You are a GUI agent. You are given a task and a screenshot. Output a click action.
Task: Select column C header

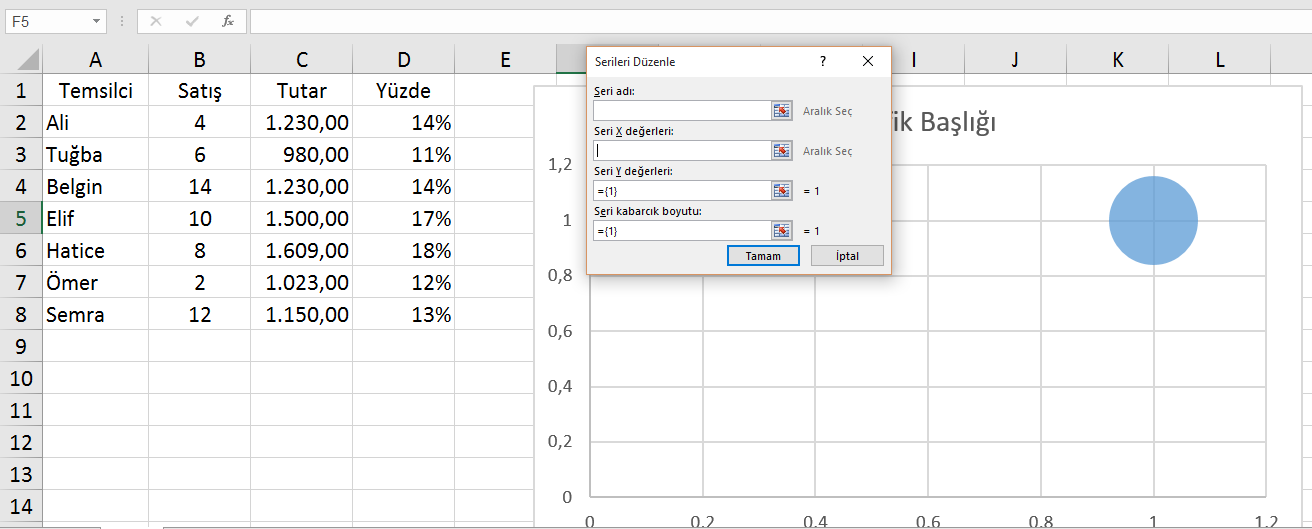coord(302,60)
